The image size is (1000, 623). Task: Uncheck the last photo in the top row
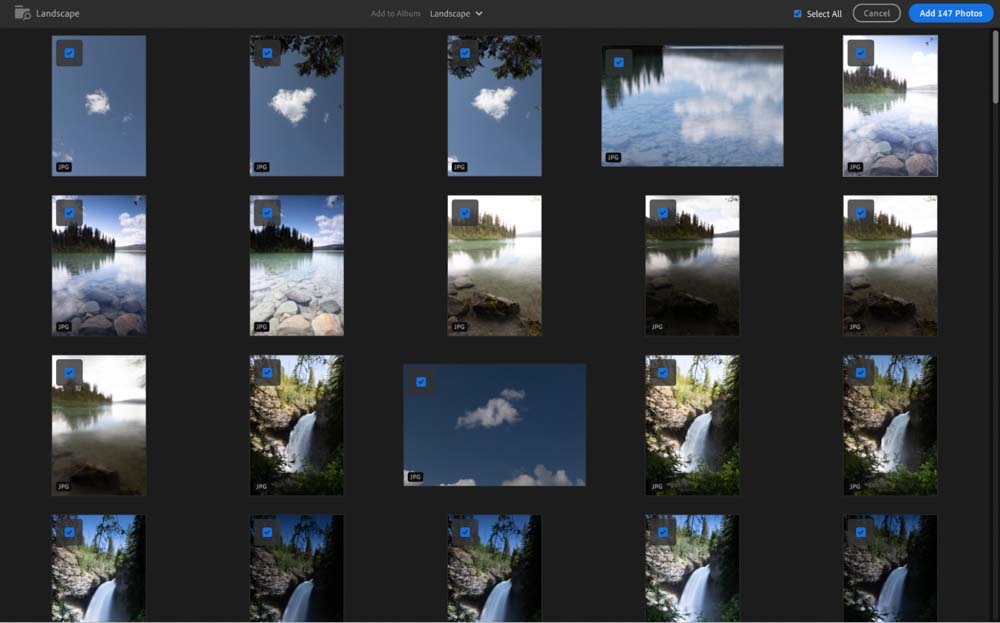(861, 53)
